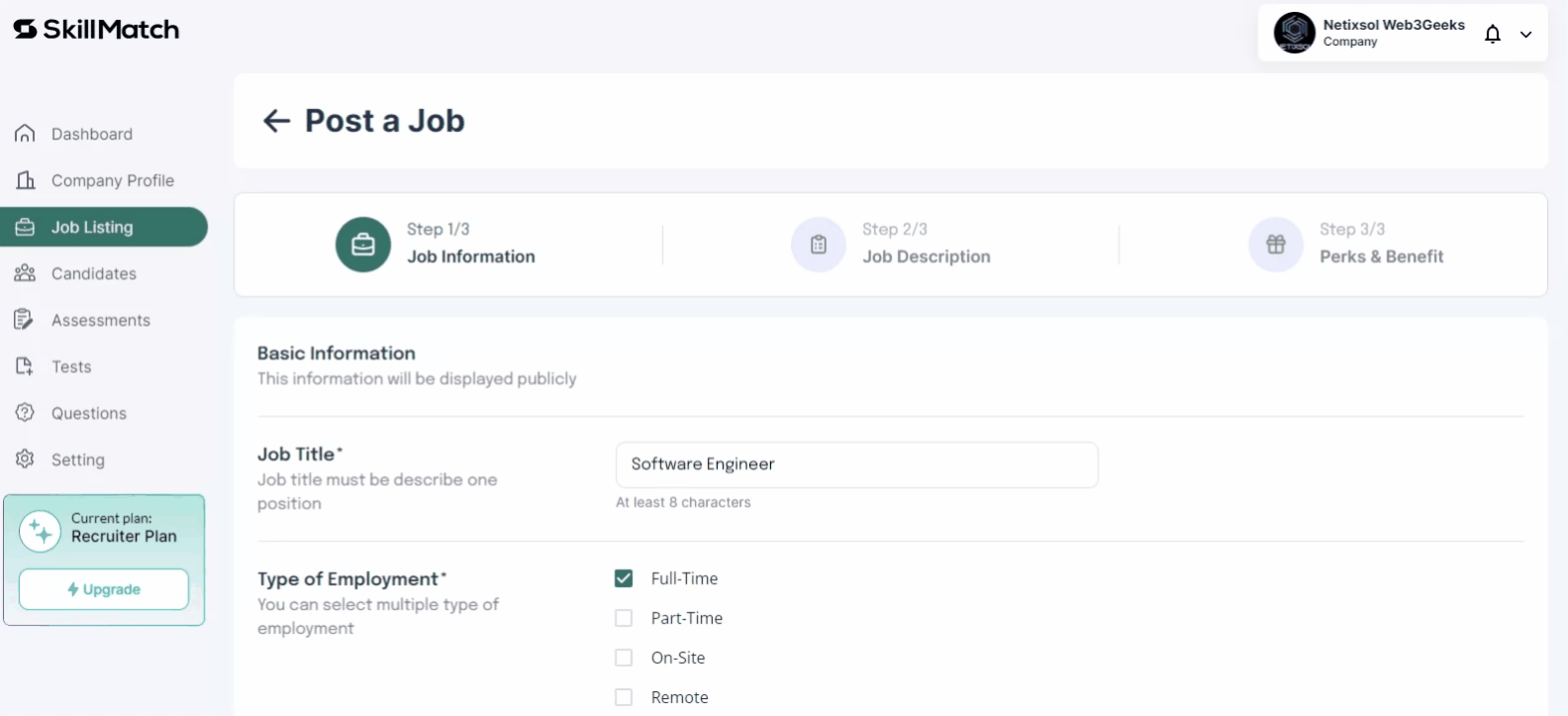Click the Assessments clipboard icon
This screenshot has height=716, width=1568.
point(24,320)
